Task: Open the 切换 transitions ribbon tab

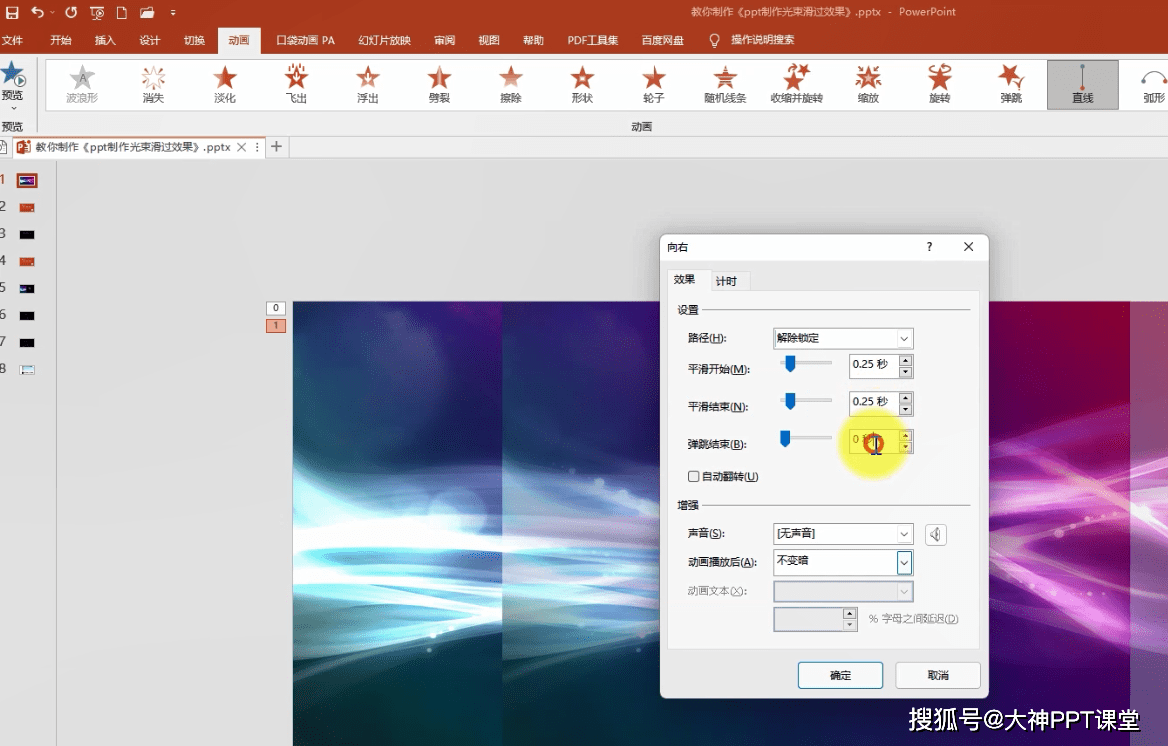Action: (x=194, y=40)
